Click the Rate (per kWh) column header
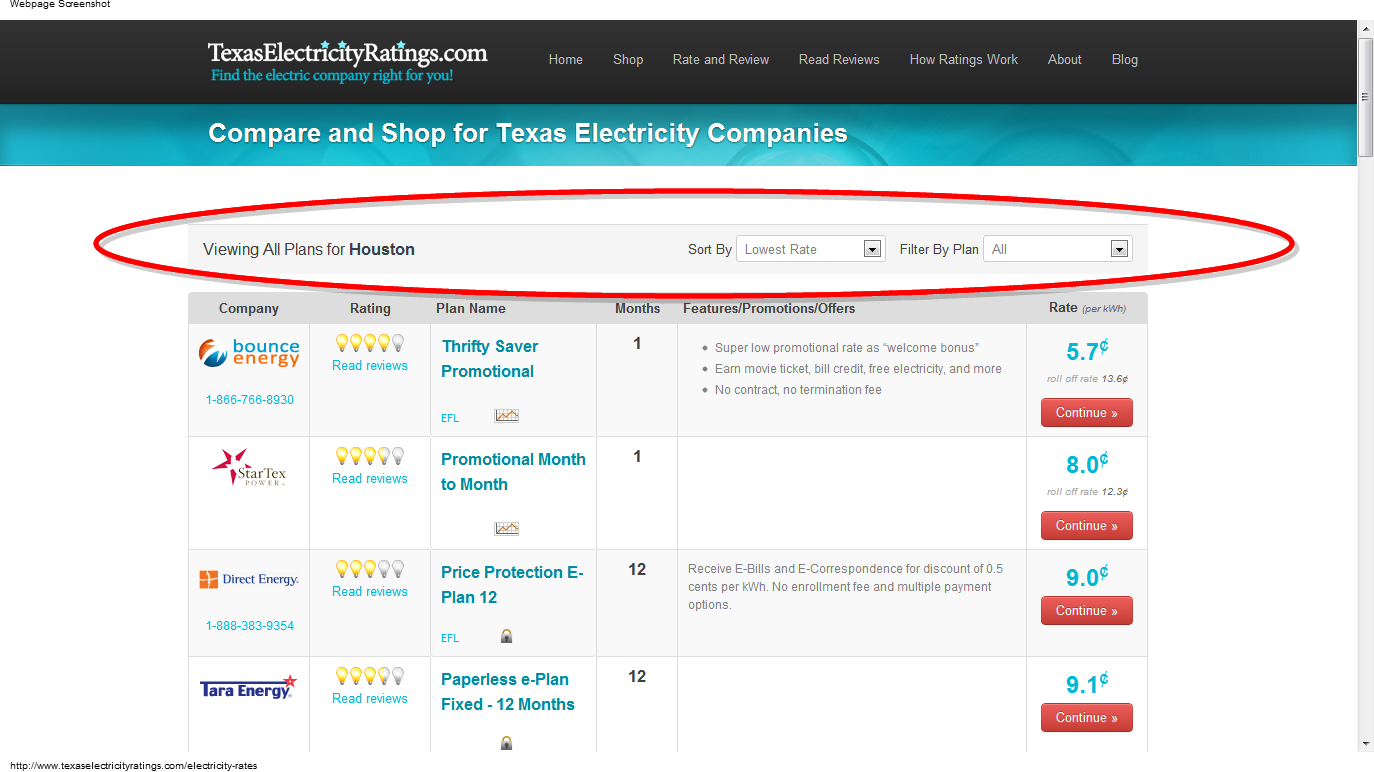This screenshot has width=1374, height=772. [x=1087, y=308]
